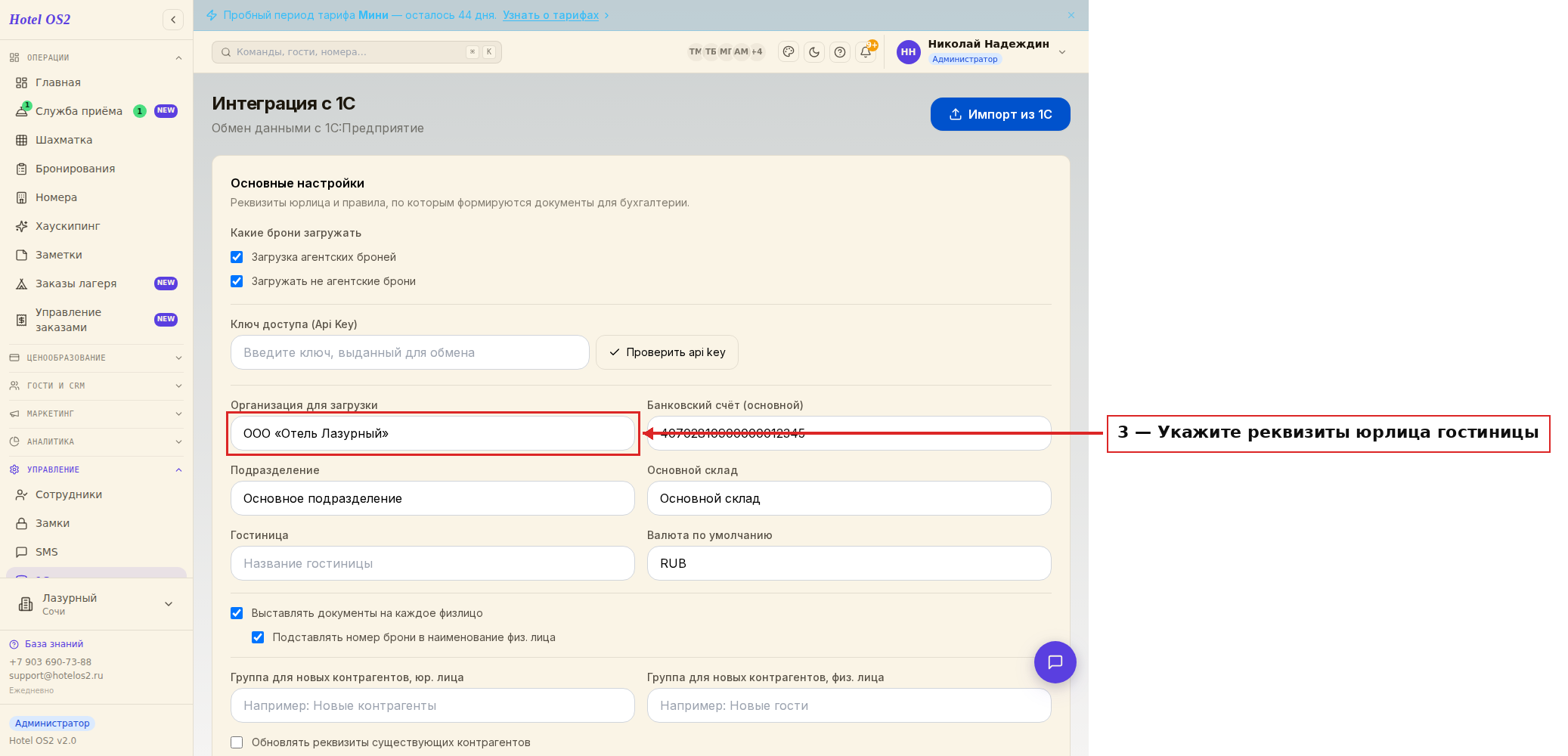Open the Лазурный hotel selector dropdown
The width and height of the screenshot is (1568, 756).
point(96,604)
